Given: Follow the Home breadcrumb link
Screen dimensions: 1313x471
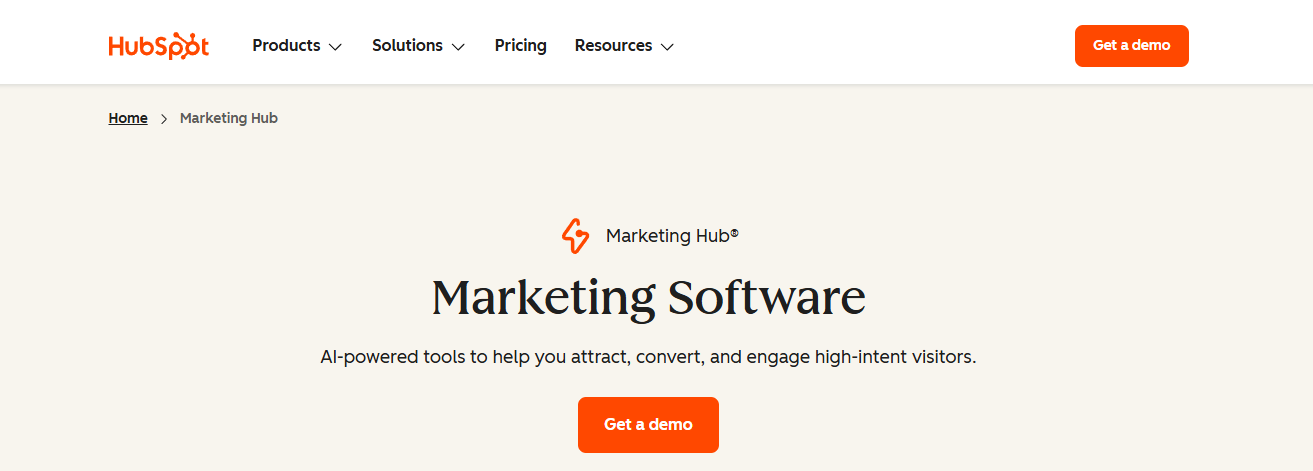Looking at the screenshot, I should coord(128,118).
